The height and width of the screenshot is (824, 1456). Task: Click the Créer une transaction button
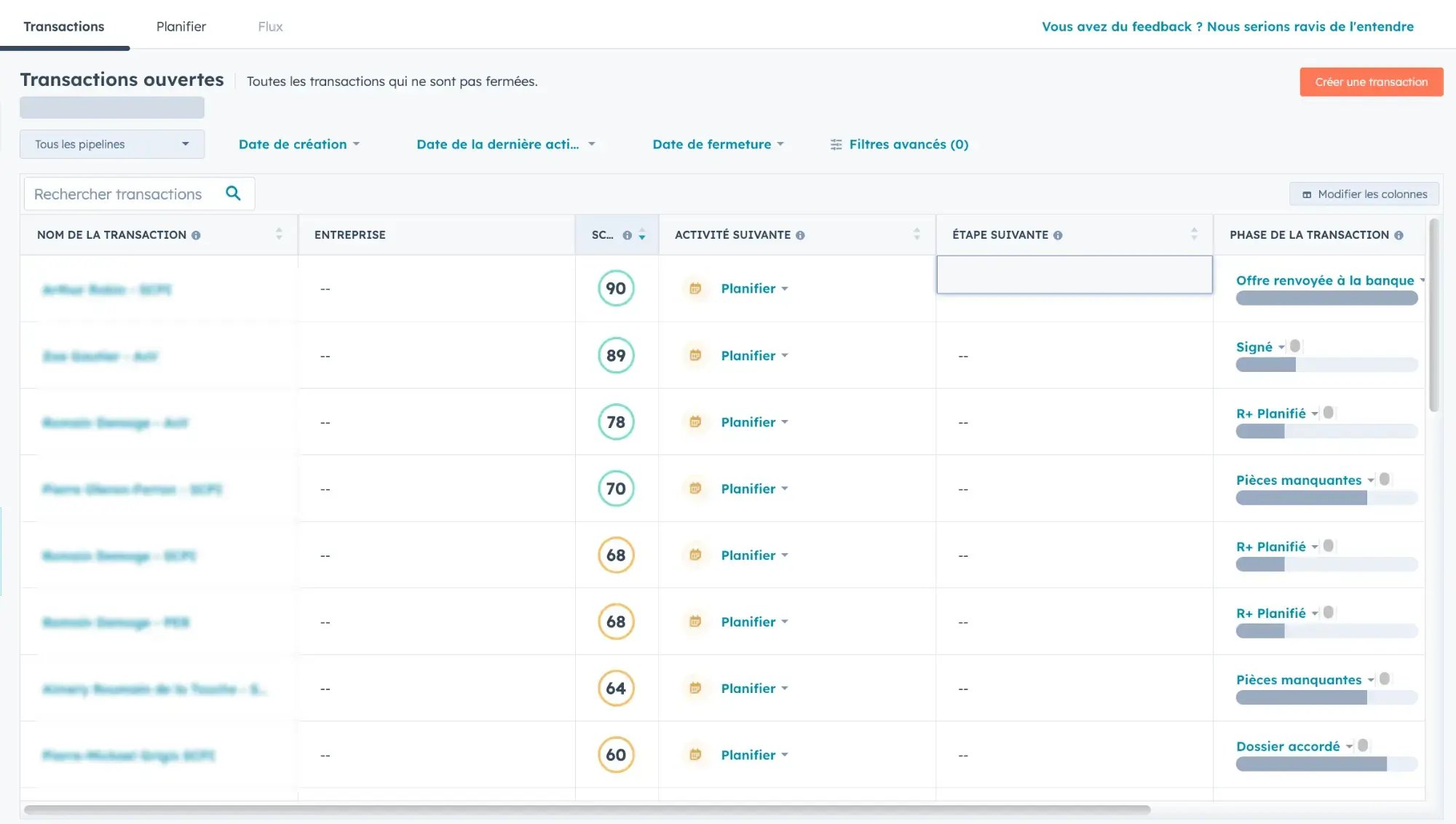pos(1371,81)
